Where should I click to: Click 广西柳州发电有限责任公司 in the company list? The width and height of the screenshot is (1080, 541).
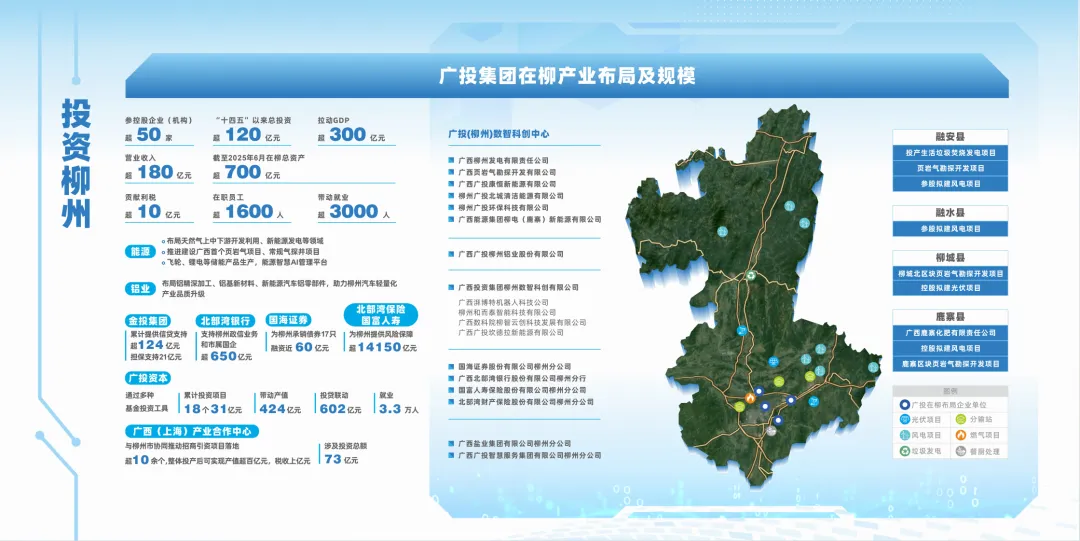[x=503, y=161]
